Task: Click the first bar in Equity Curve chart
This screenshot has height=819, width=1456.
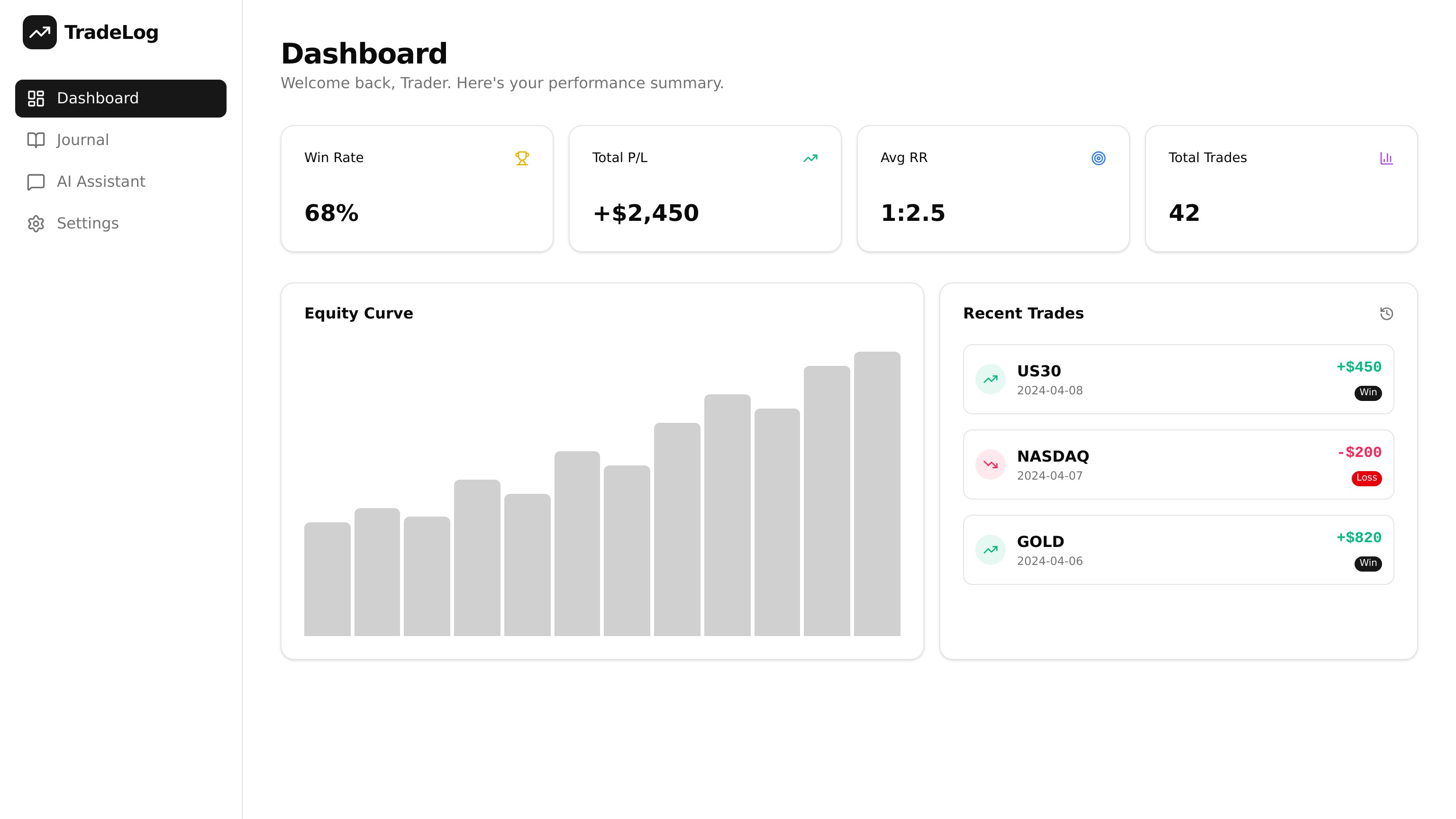Action: (327, 579)
